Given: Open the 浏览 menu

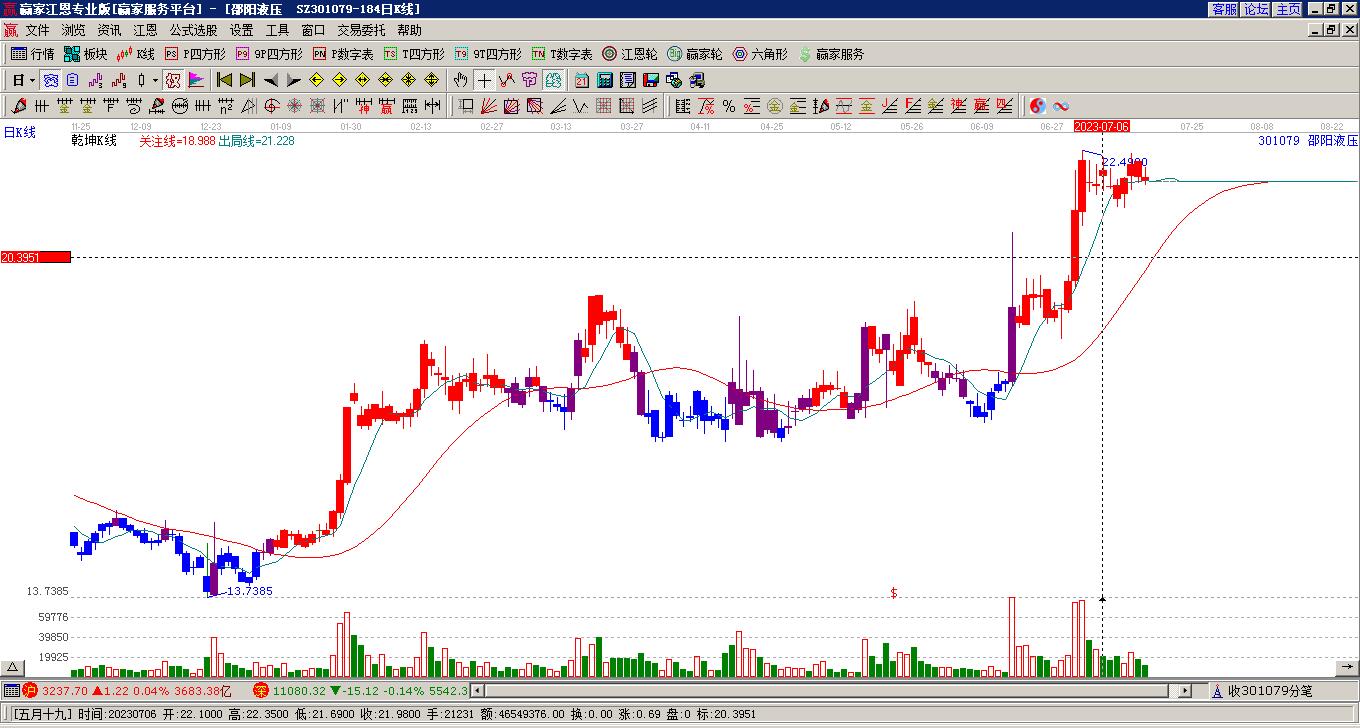Looking at the screenshot, I should pyautogui.click(x=73, y=31).
